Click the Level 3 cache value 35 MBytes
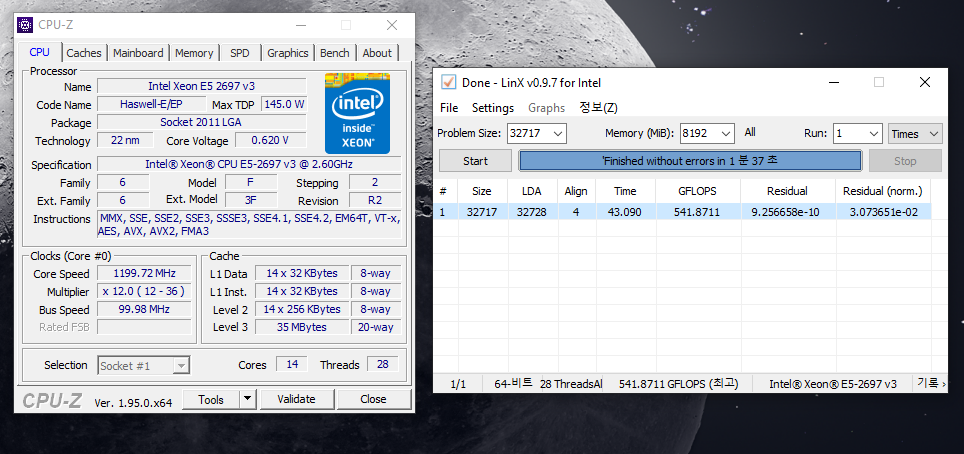Viewport: 964px width, 454px height. point(301,327)
